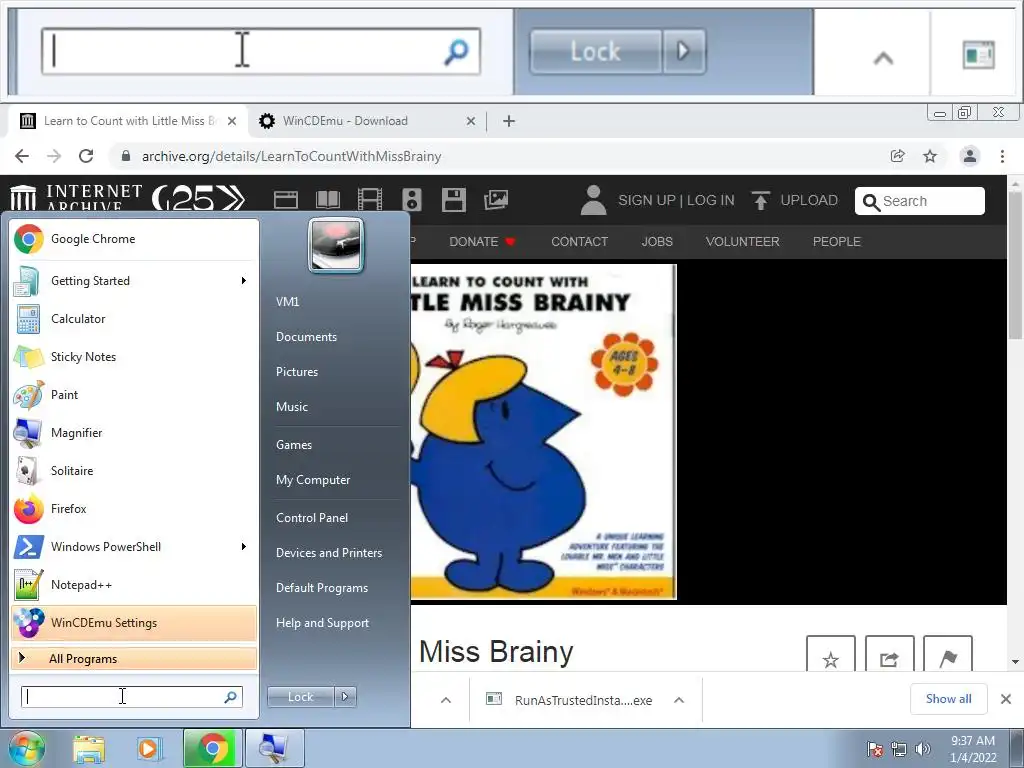Screen dimensions: 1024x768
Task: Launch Calculator from the Start menu
Action: pyautogui.click(x=134, y=319)
